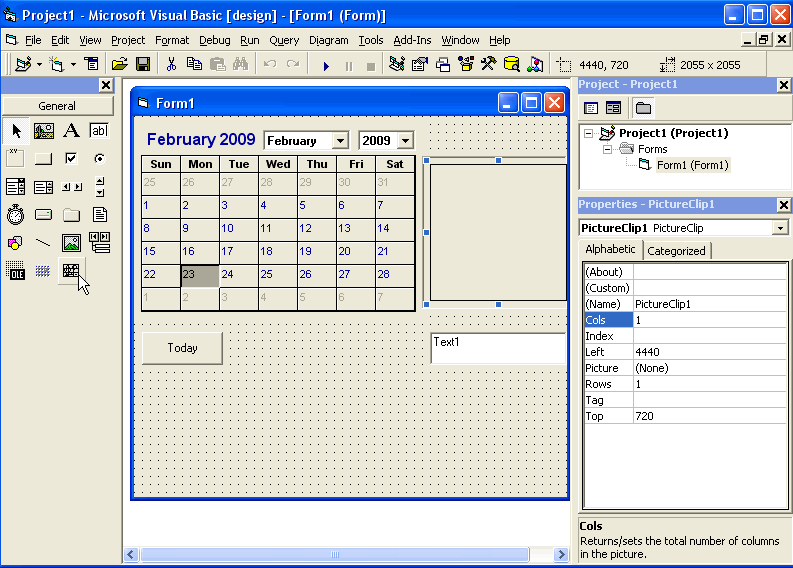The width and height of the screenshot is (793, 568).
Task: Click View Code in Project panel
Action: coord(591,108)
